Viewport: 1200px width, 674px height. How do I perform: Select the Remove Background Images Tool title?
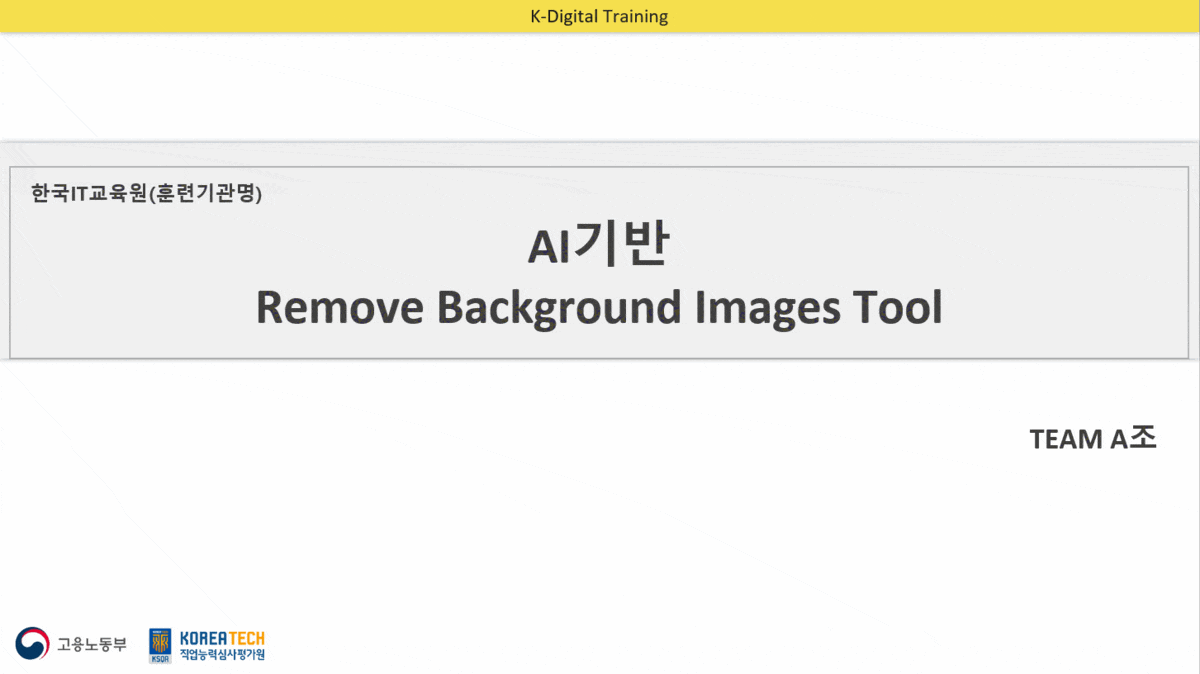[599, 308]
